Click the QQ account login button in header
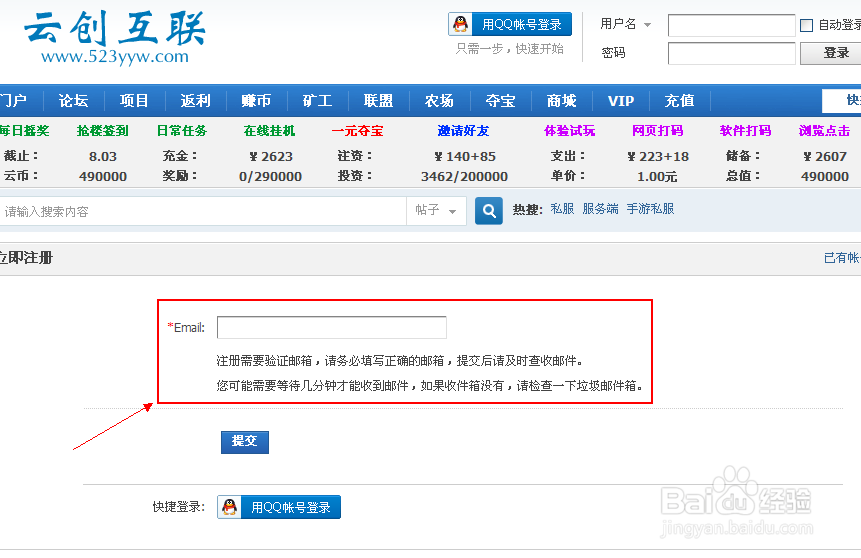 pyautogui.click(x=510, y=25)
